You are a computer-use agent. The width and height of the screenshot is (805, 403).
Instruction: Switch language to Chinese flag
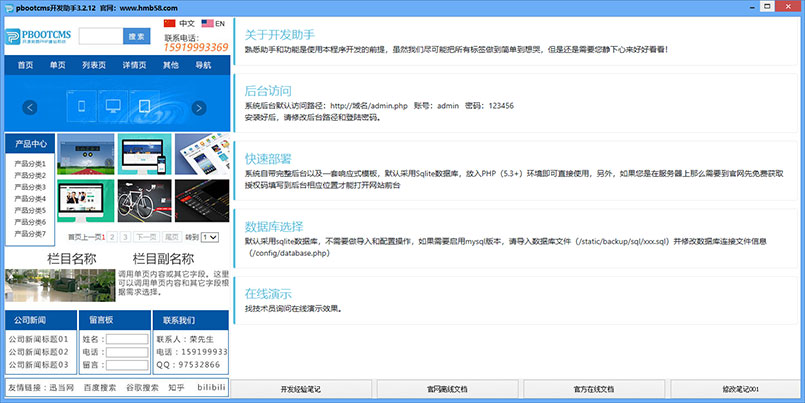coord(169,22)
